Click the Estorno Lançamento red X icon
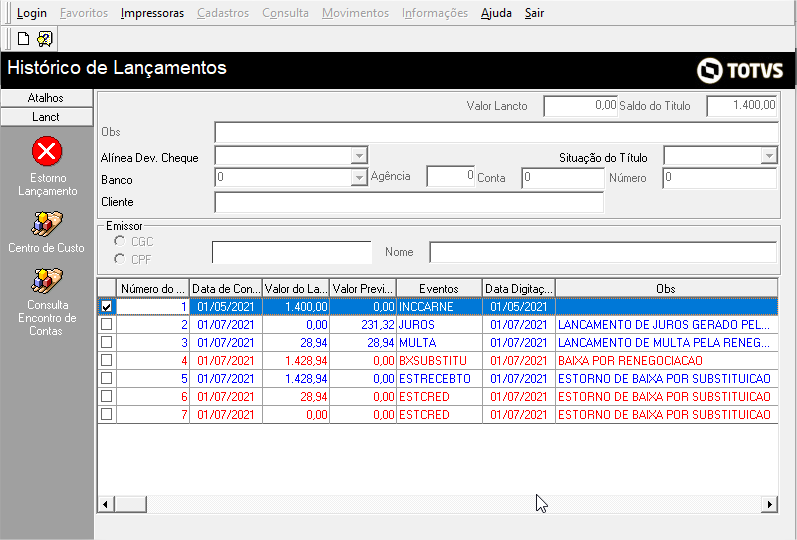 pos(47,151)
